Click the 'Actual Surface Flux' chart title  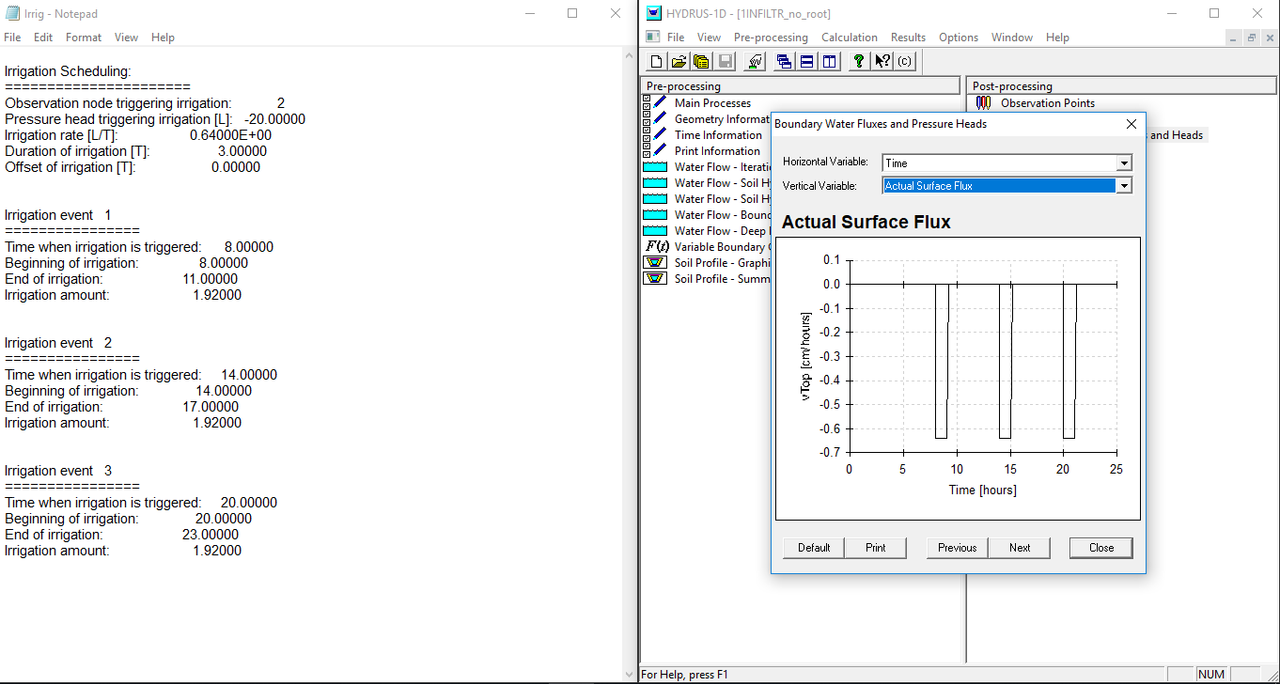[866, 222]
